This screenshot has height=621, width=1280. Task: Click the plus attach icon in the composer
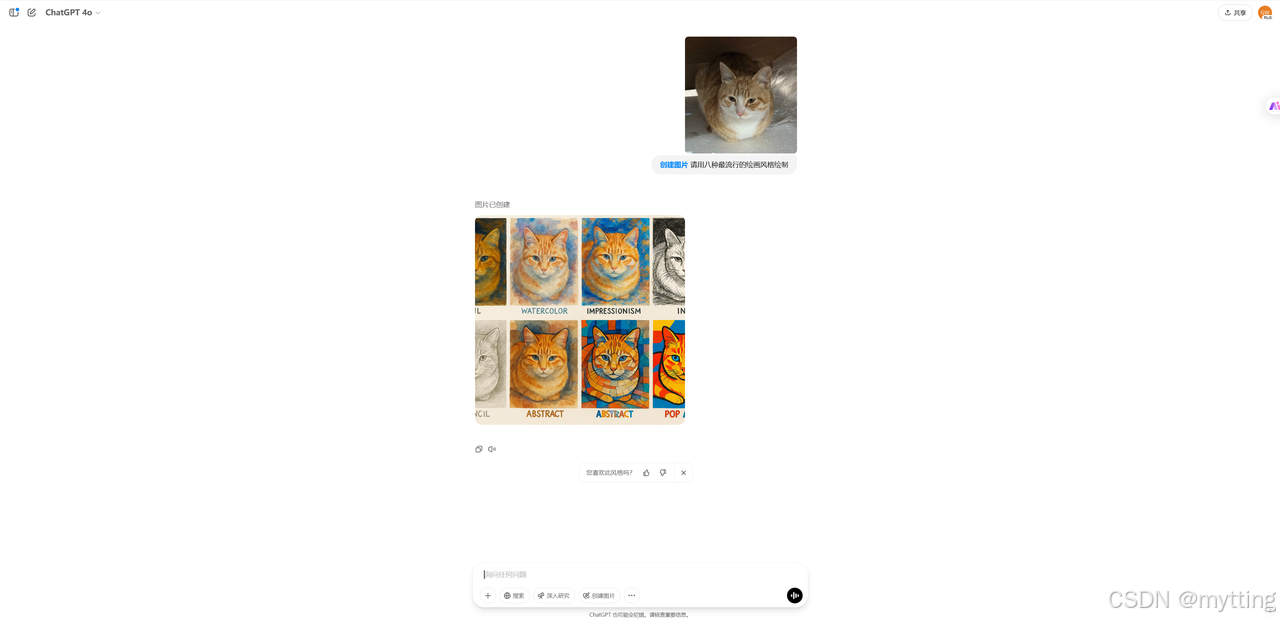488,595
